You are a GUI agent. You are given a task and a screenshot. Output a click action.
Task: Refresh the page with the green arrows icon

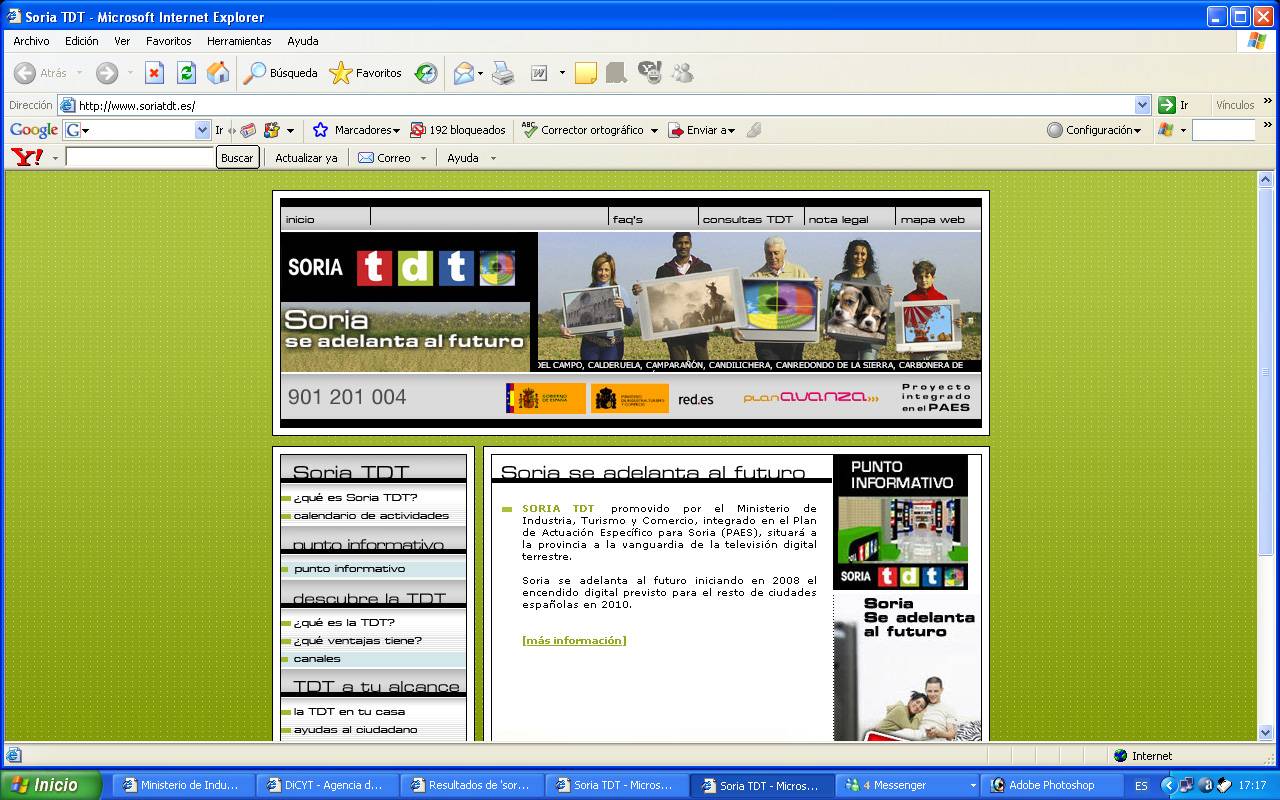coord(186,72)
